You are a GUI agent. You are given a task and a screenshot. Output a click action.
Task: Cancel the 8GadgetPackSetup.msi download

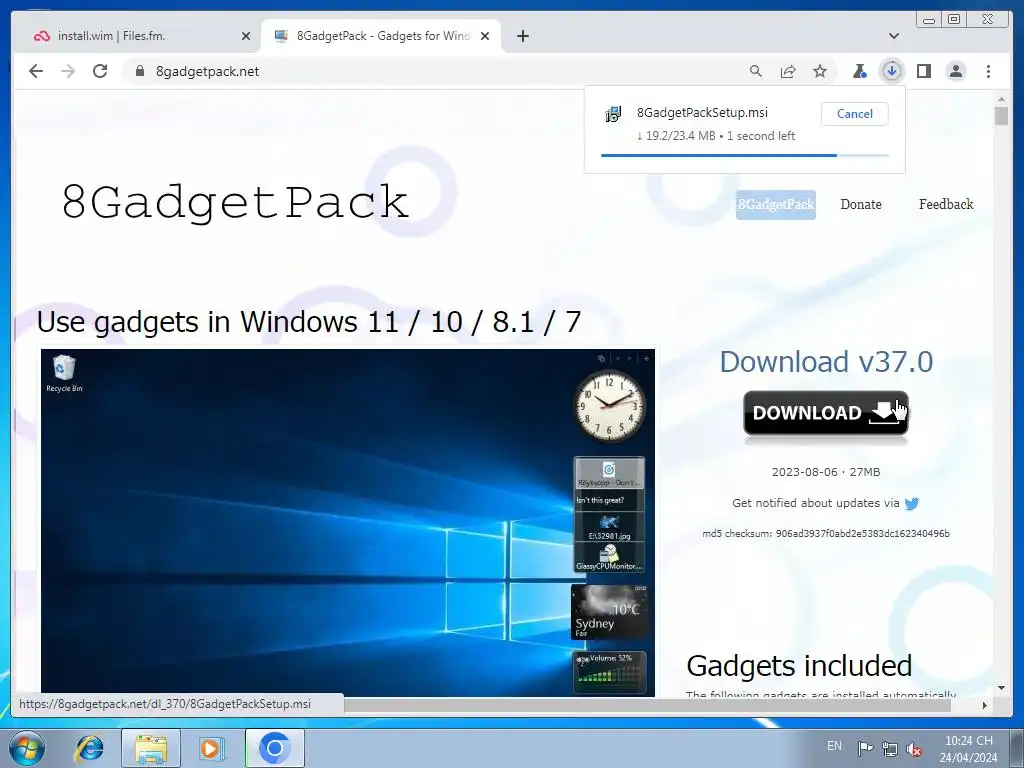tap(854, 114)
